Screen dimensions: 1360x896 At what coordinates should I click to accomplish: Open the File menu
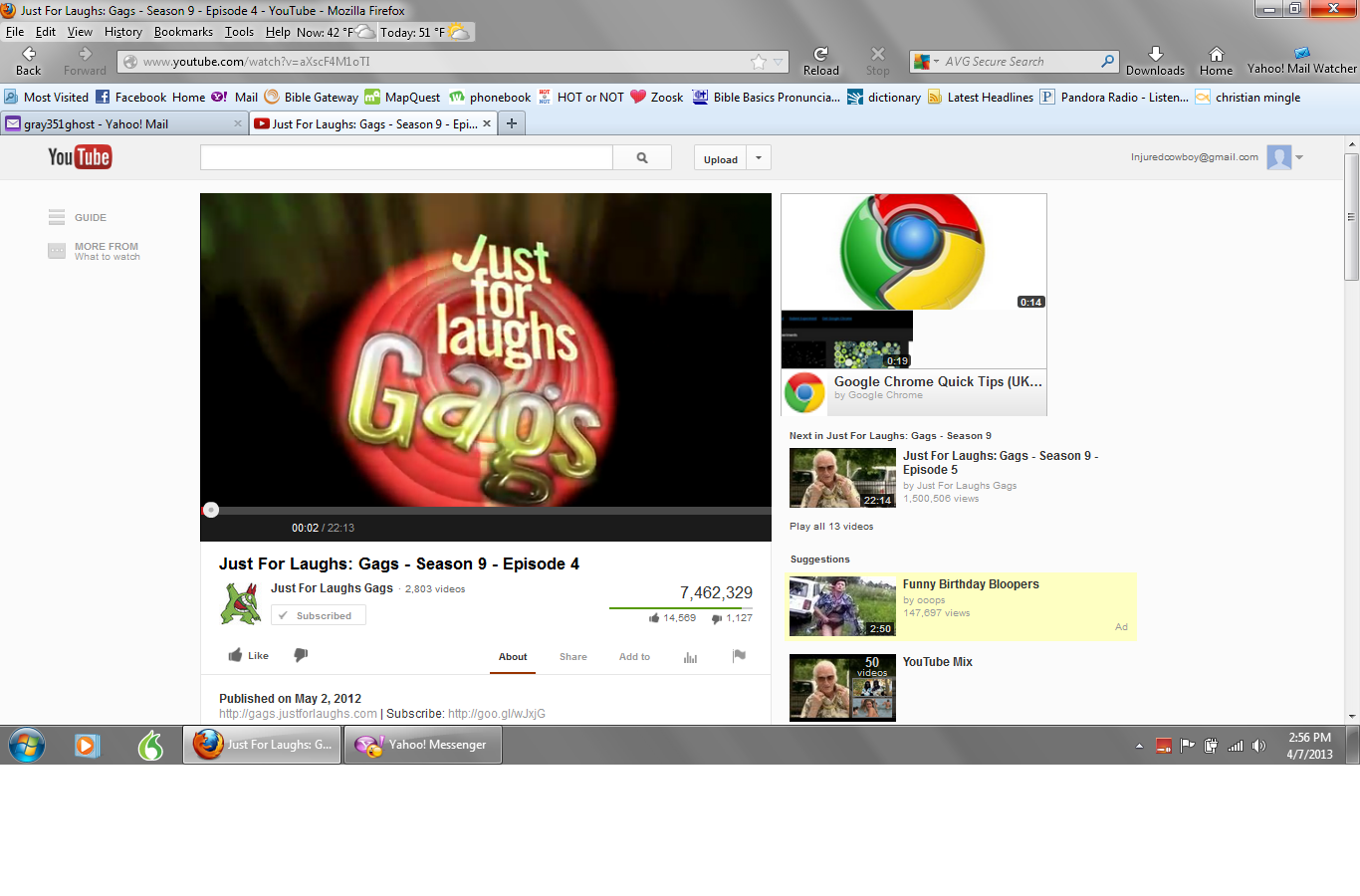tap(15, 32)
